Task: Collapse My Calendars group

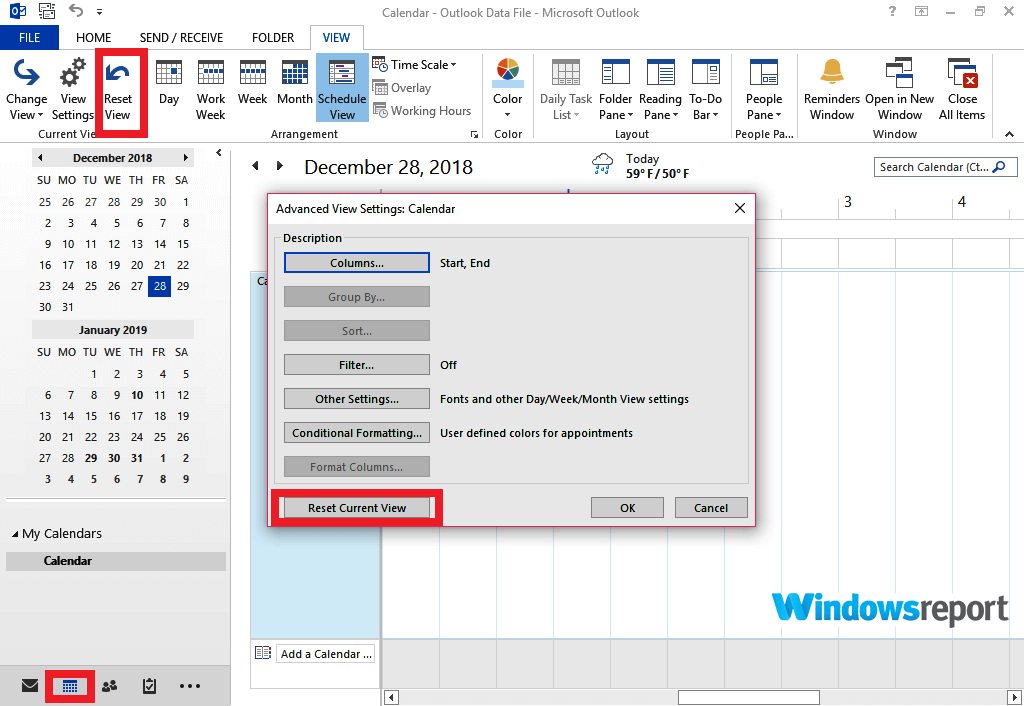Action: pyautogui.click(x=15, y=534)
